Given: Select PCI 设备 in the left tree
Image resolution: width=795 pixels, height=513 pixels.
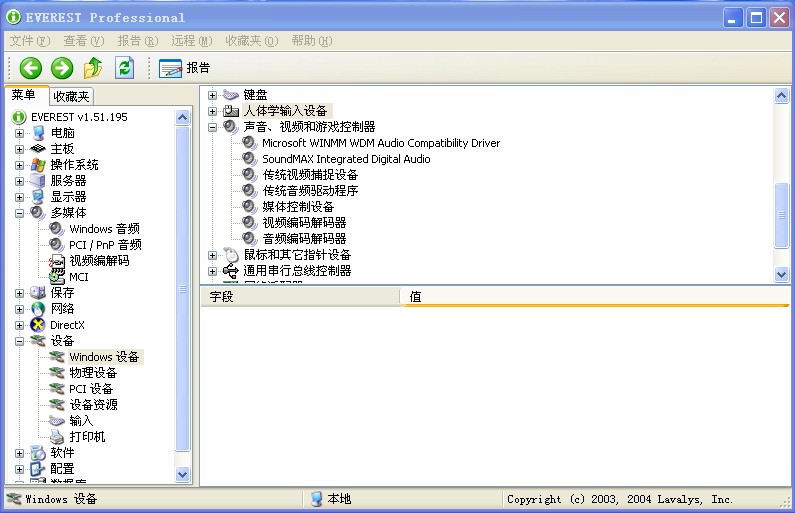Looking at the screenshot, I should point(91,389).
